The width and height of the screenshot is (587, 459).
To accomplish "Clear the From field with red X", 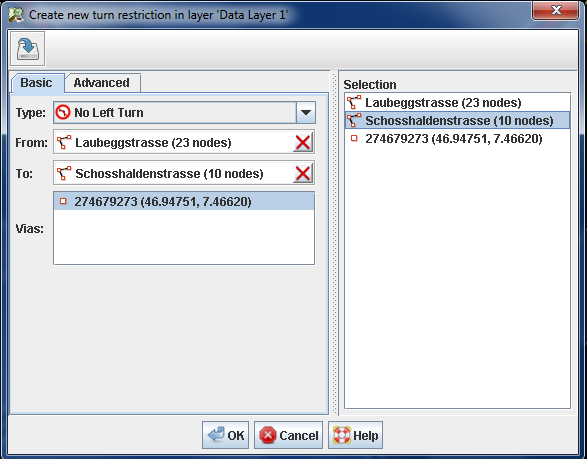I will pos(303,143).
